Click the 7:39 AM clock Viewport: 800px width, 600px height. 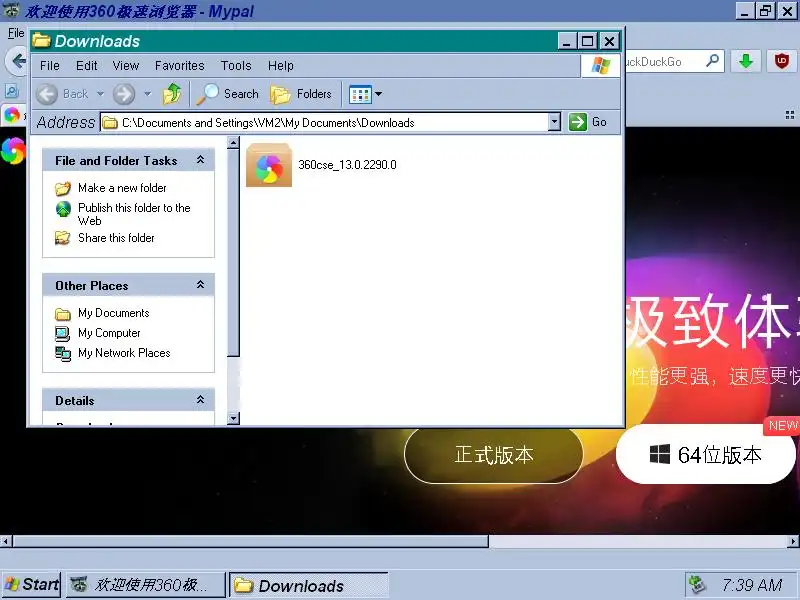click(x=752, y=585)
